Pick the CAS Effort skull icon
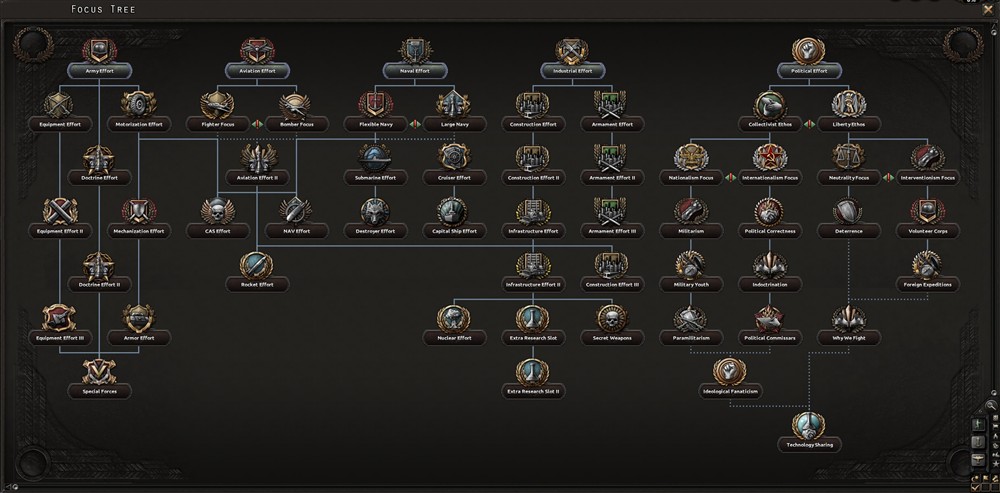This screenshot has width=1000, height=493. (217, 211)
